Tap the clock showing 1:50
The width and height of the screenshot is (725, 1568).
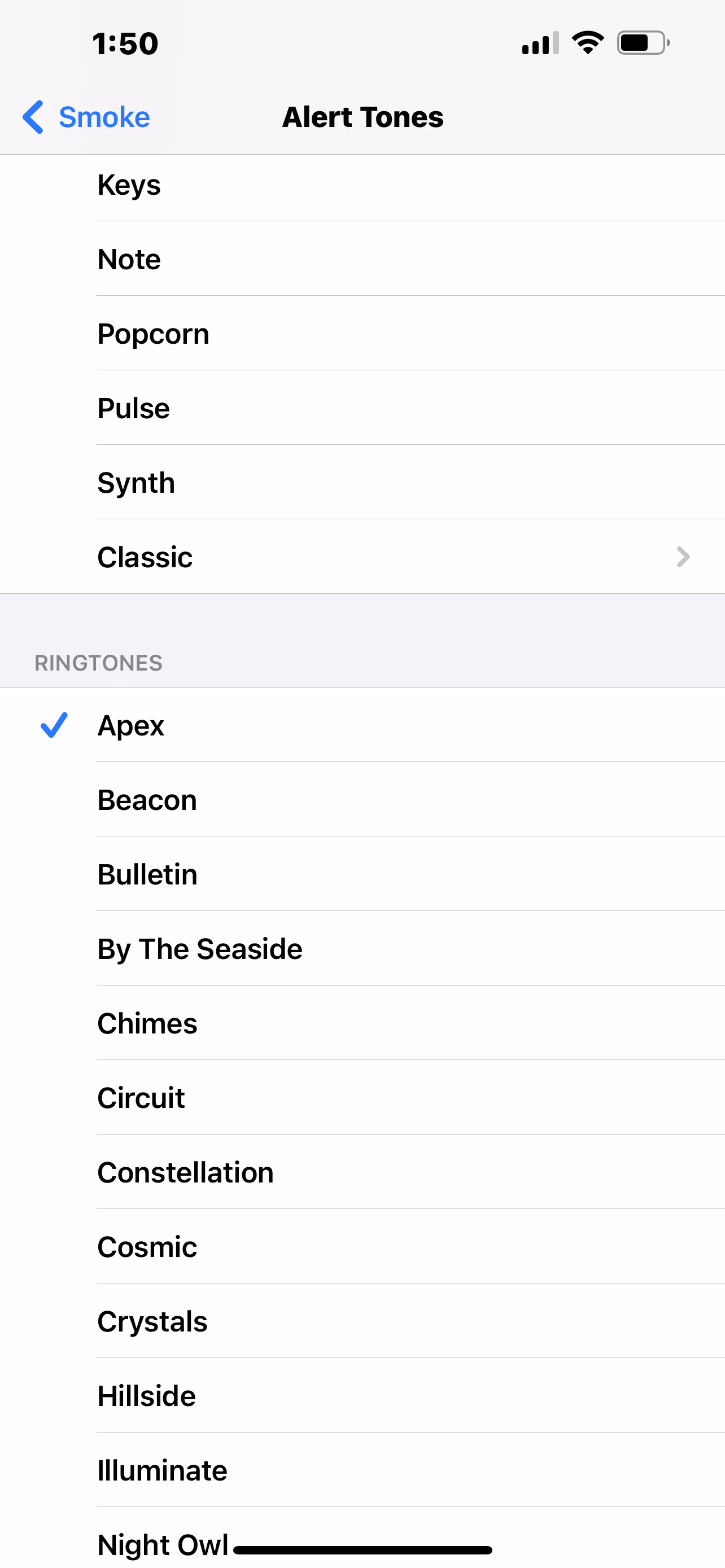point(125,44)
